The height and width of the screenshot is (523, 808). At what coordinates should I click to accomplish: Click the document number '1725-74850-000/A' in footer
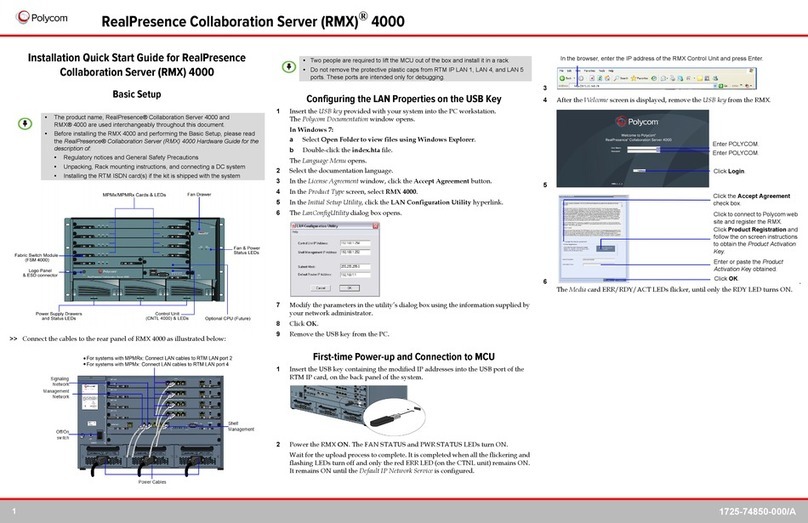[x=758, y=512]
